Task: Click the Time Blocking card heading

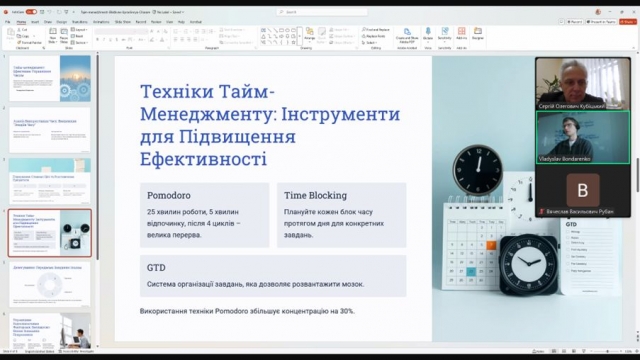Action: (x=315, y=195)
